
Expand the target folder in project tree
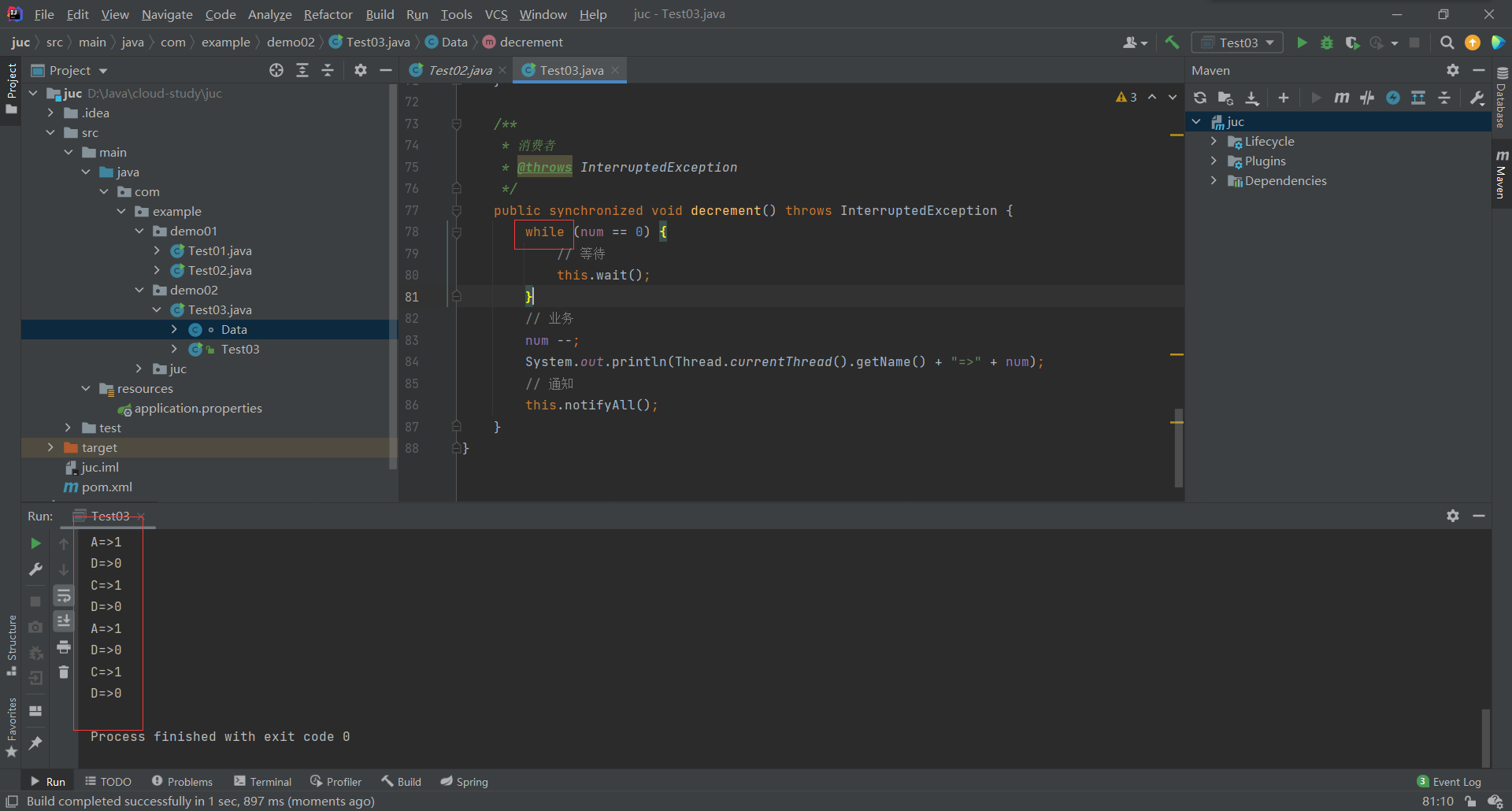pos(51,447)
